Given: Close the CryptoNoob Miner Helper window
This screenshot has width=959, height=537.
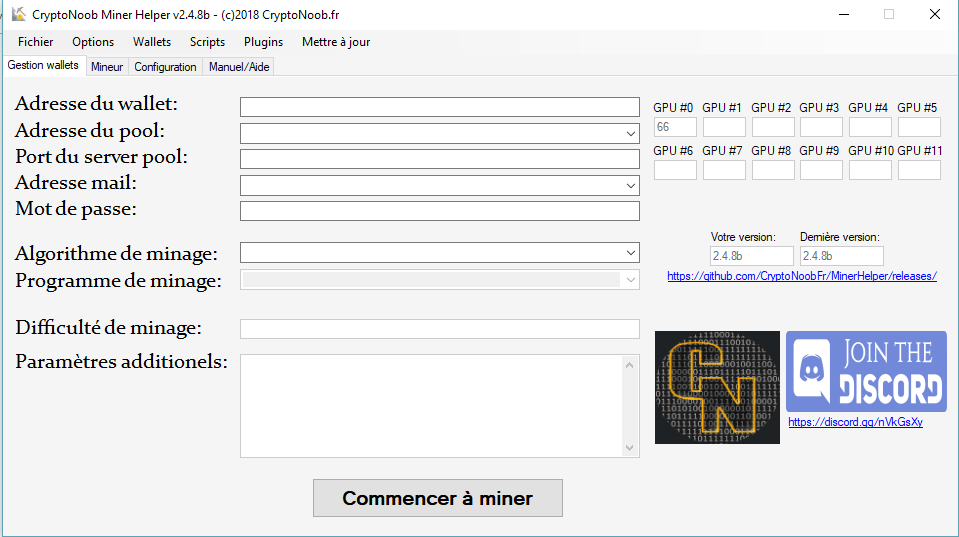Looking at the screenshot, I should pos(935,14).
